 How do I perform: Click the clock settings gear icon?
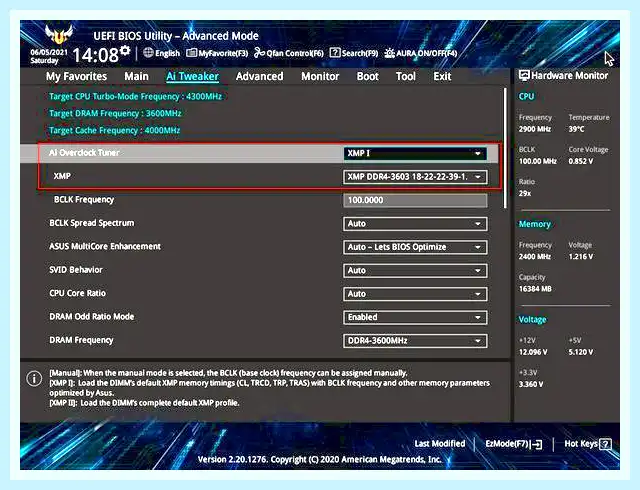[x=125, y=51]
